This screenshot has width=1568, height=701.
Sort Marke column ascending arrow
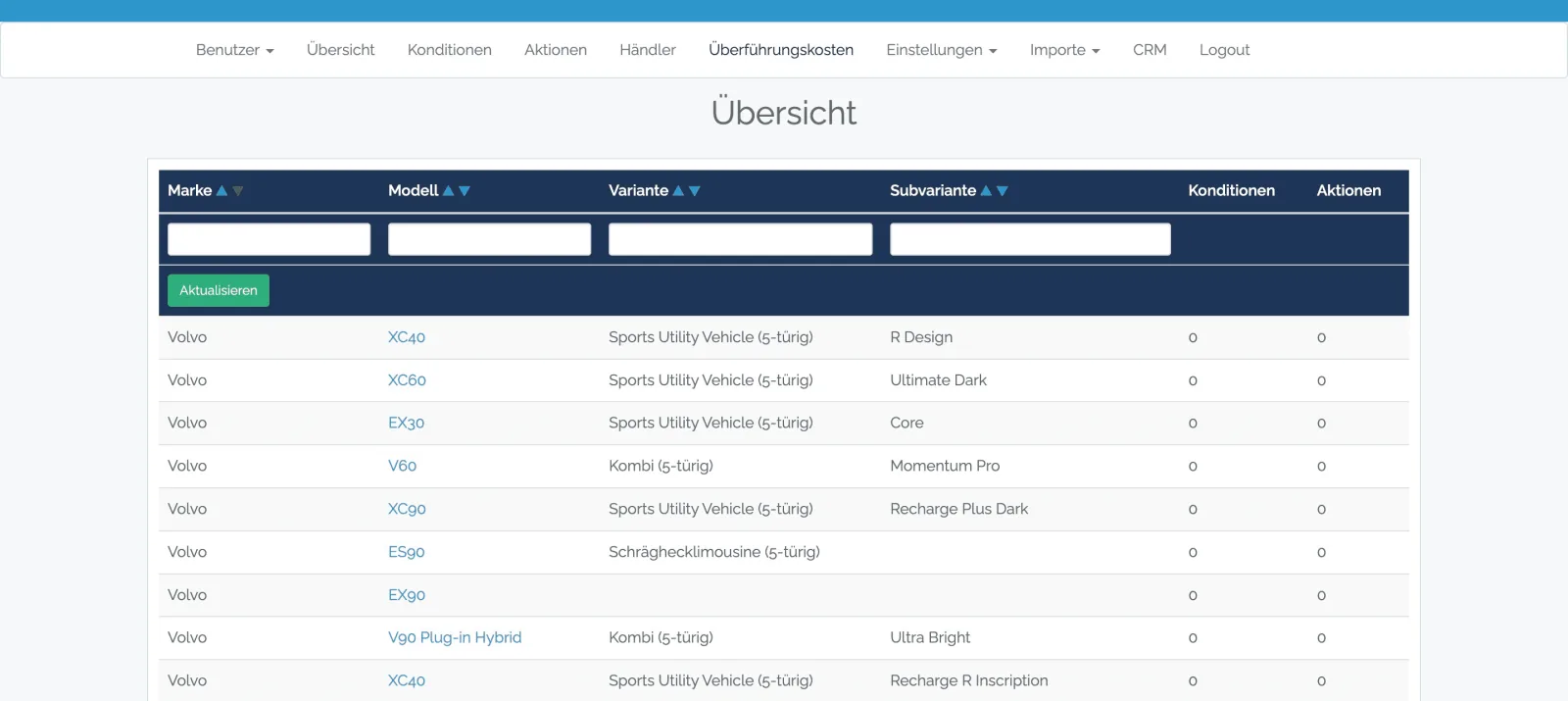pos(221,191)
